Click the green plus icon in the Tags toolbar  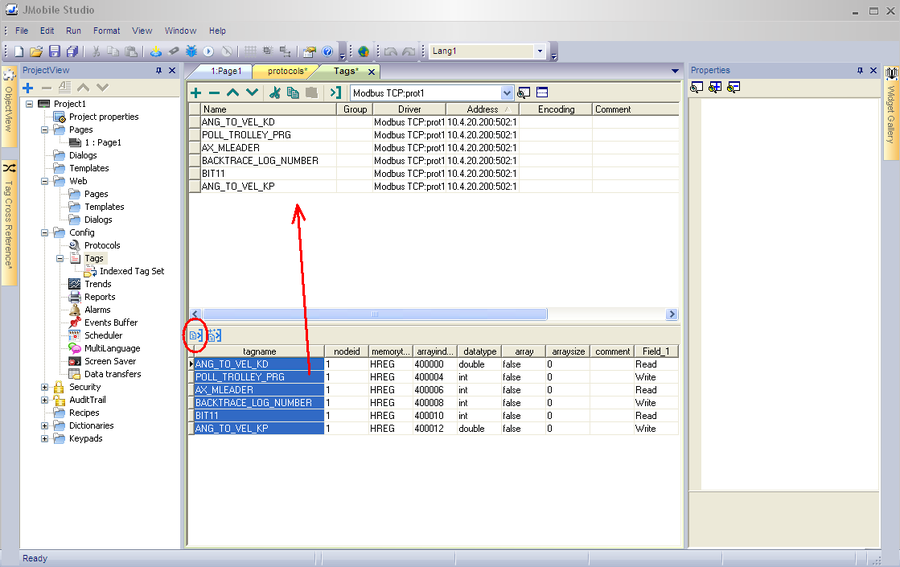(197, 92)
